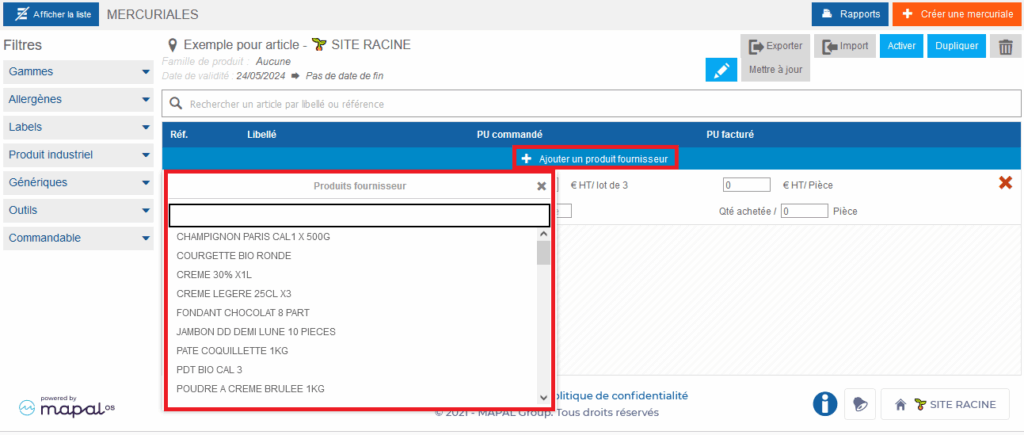The image size is (1024, 435).
Task: Select CHAMPIGNON PARIS CAL1 X 500G
Action: (253, 237)
